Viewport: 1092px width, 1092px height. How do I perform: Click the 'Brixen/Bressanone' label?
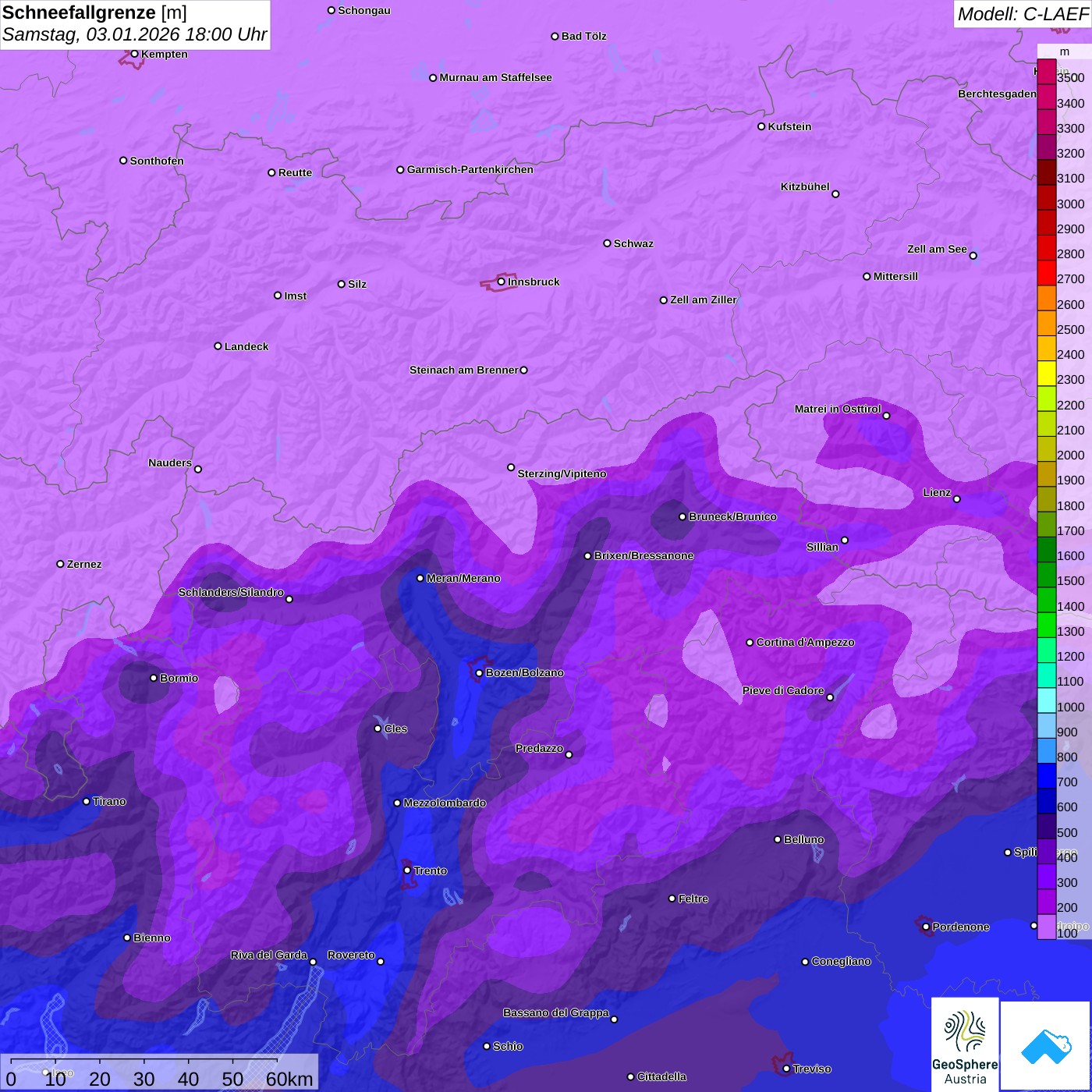coord(644,555)
